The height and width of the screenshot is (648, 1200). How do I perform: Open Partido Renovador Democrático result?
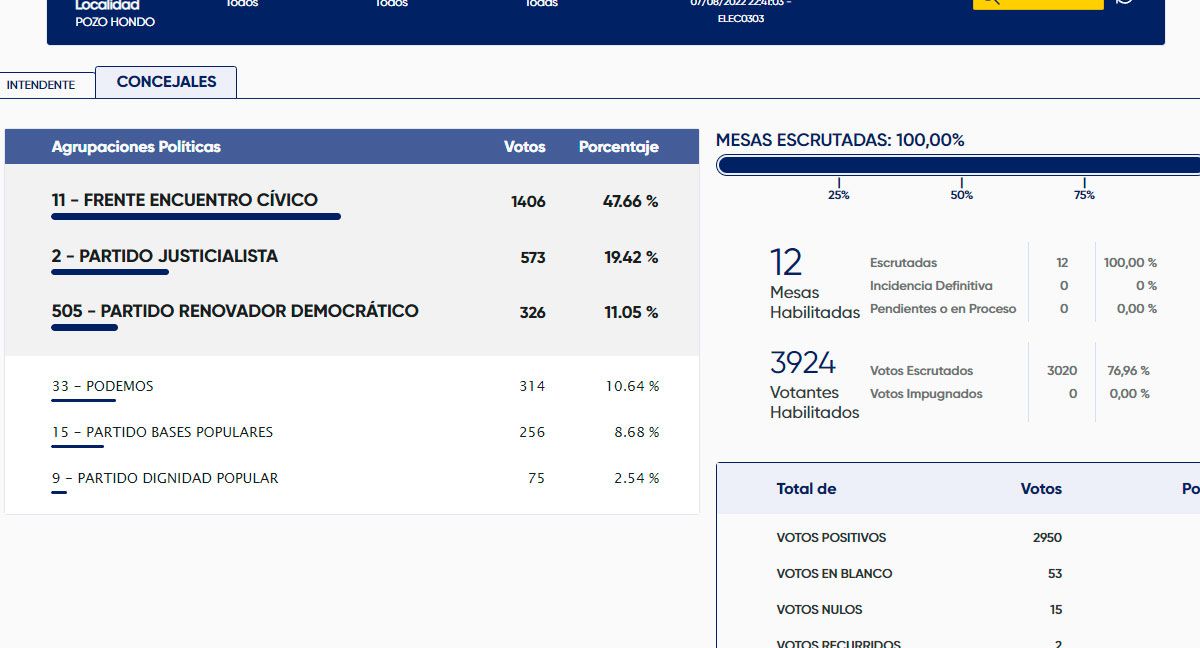pyautogui.click(x=235, y=311)
